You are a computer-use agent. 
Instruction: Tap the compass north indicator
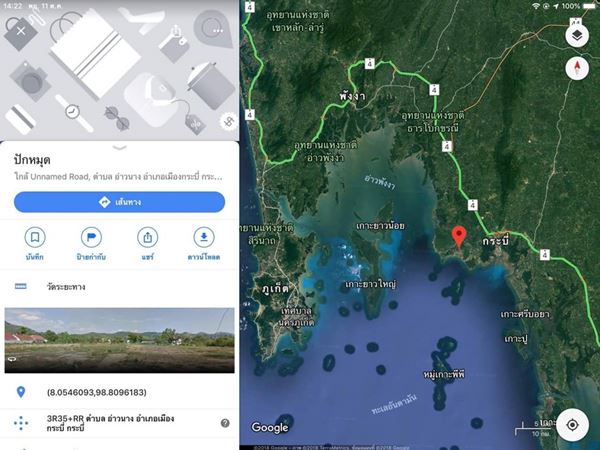click(x=577, y=68)
